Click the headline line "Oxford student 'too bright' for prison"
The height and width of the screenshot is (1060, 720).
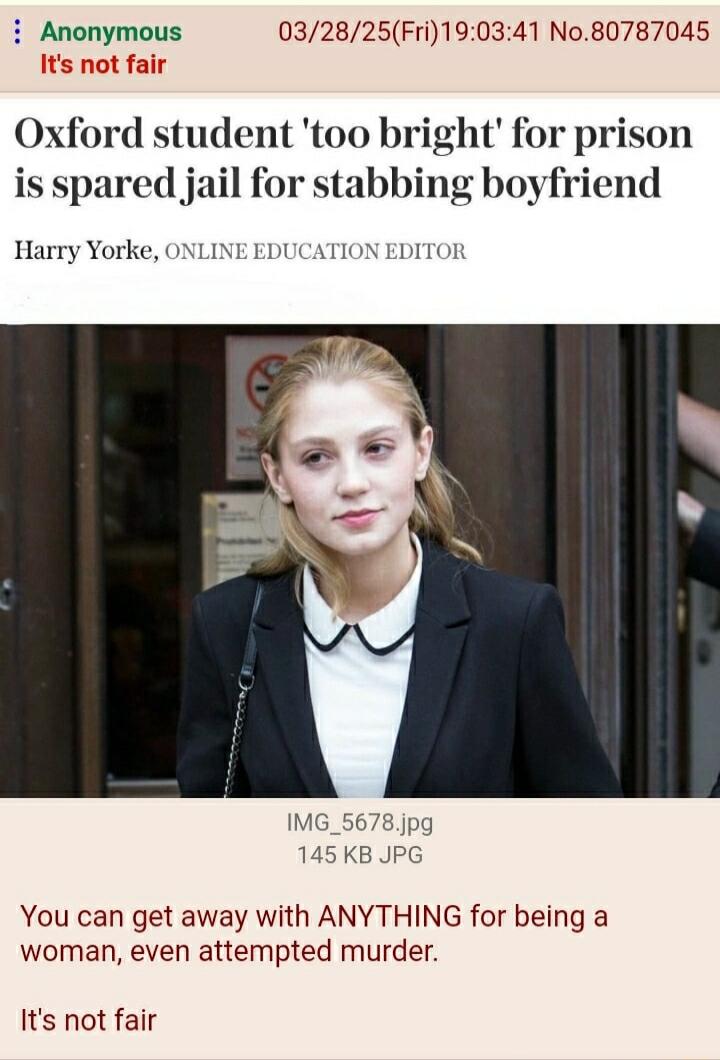(x=353, y=134)
